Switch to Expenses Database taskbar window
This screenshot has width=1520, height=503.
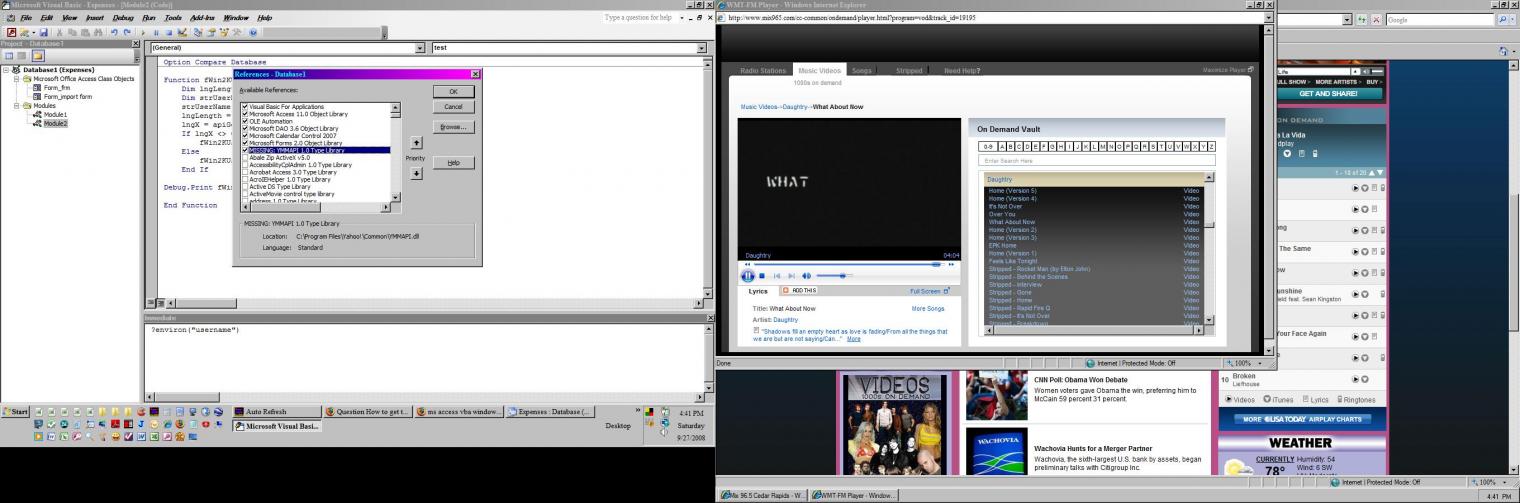click(x=551, y=411)
